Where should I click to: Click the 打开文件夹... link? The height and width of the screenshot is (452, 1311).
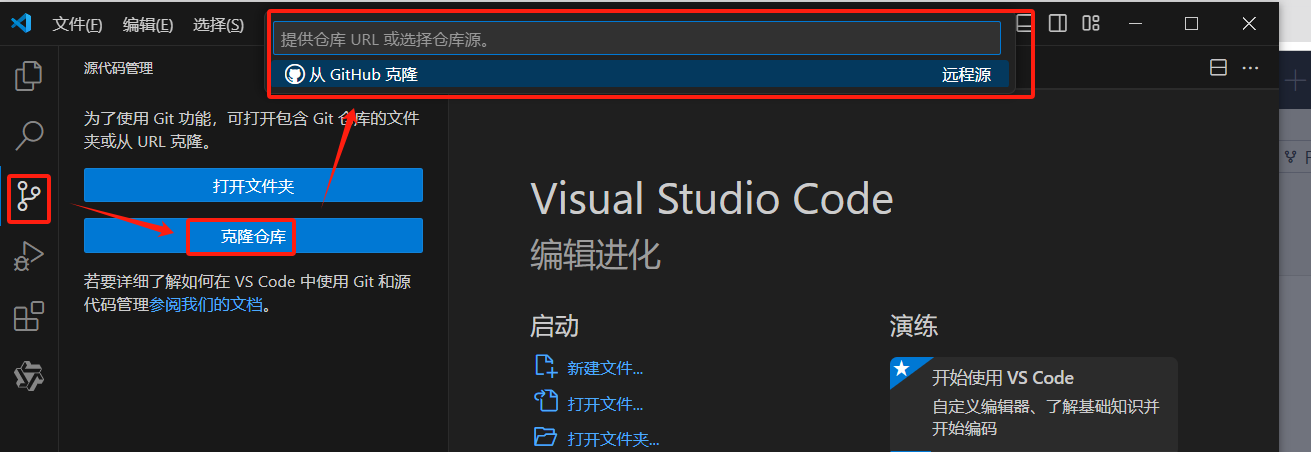click(613, 439)
